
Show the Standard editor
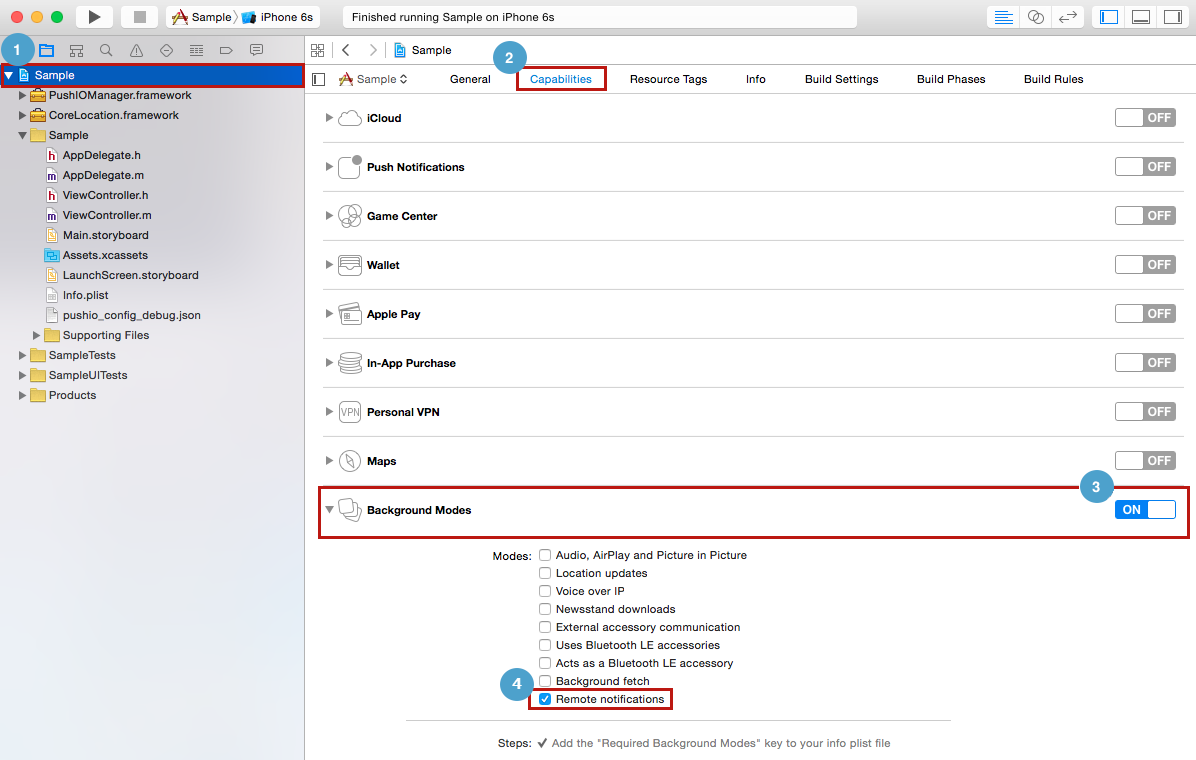[1004, 17]
